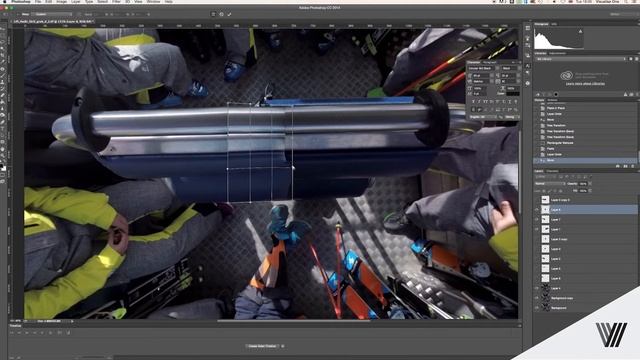Add graphic to the library
This screenshot has height=360, width=640.
[538, 95]
